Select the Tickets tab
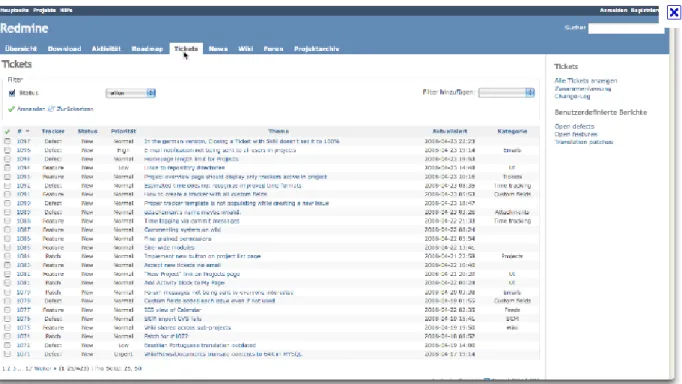This screenshot has height=384, width=682. point(186,49)
